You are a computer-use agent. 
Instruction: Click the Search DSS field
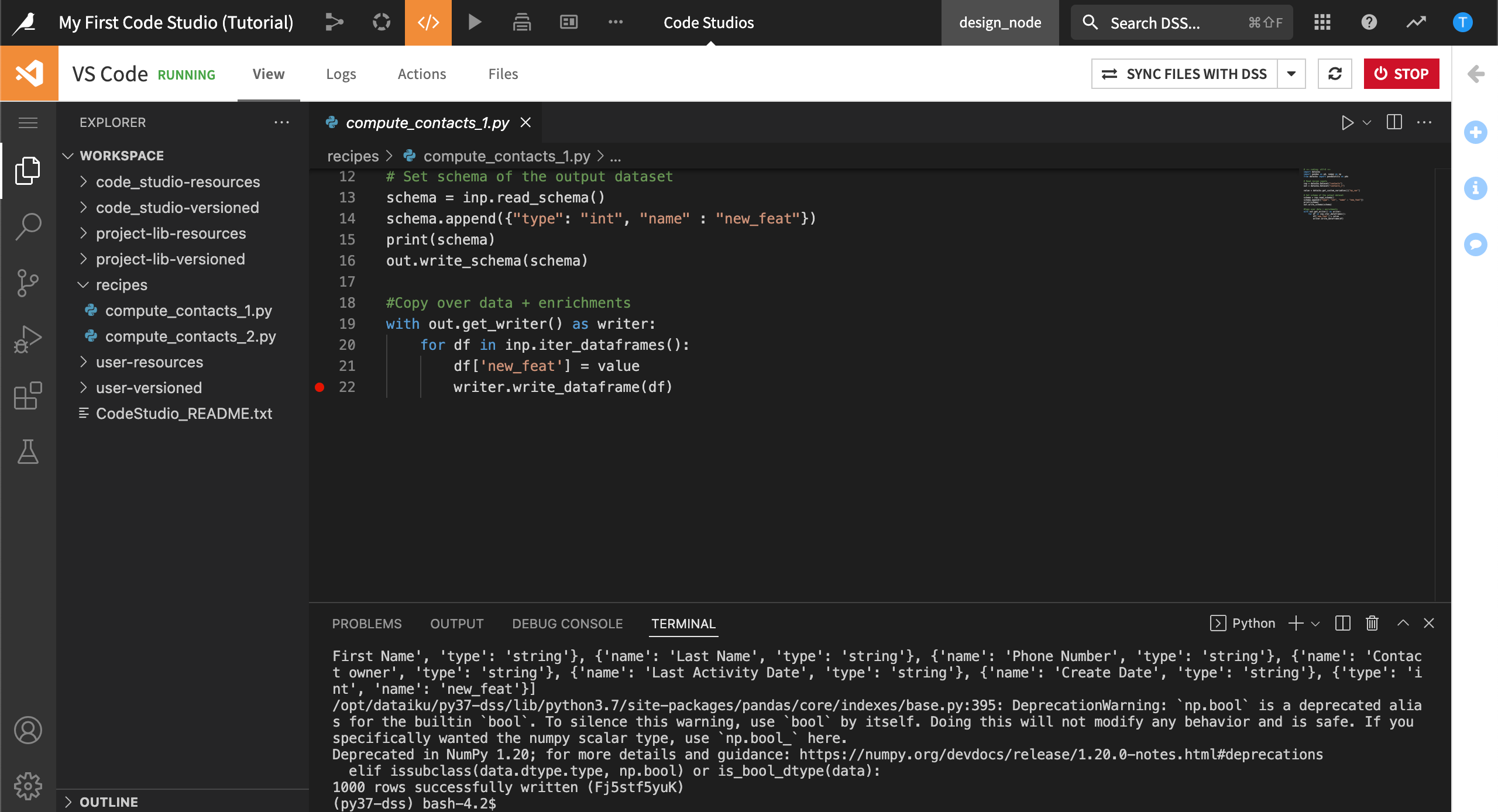tap(1182, 23)
